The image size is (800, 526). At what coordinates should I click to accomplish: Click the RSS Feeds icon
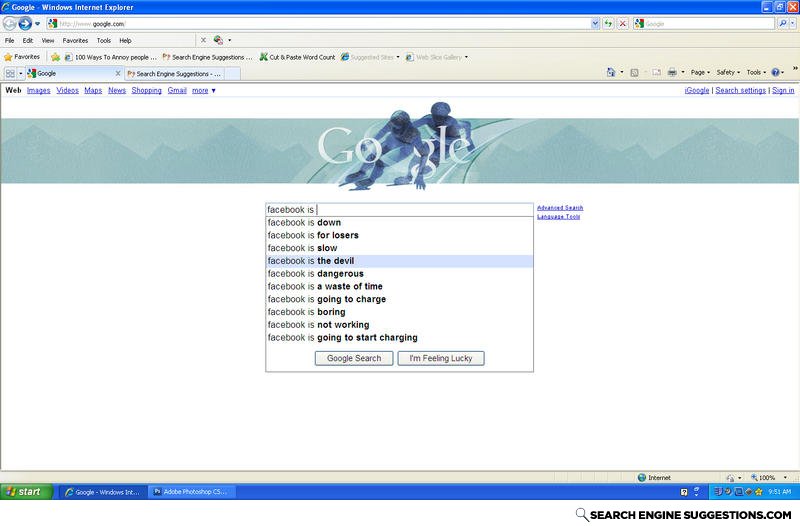click(x=634, y=72)
